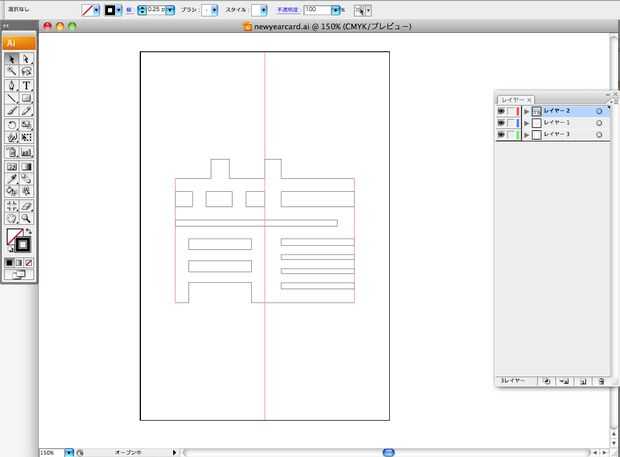620x457 pixels.
Task: Click the stroke color swatch in toolbox
Action: (x=22, y=244)
